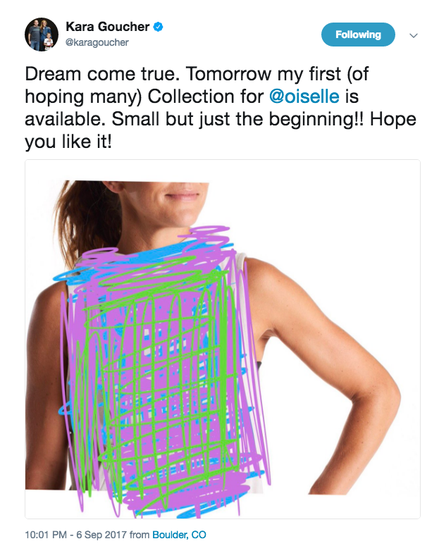The height and width of the screenshot is (546, 439).
Task: Open the @karagoucher handle link
Action: (97, 42)
